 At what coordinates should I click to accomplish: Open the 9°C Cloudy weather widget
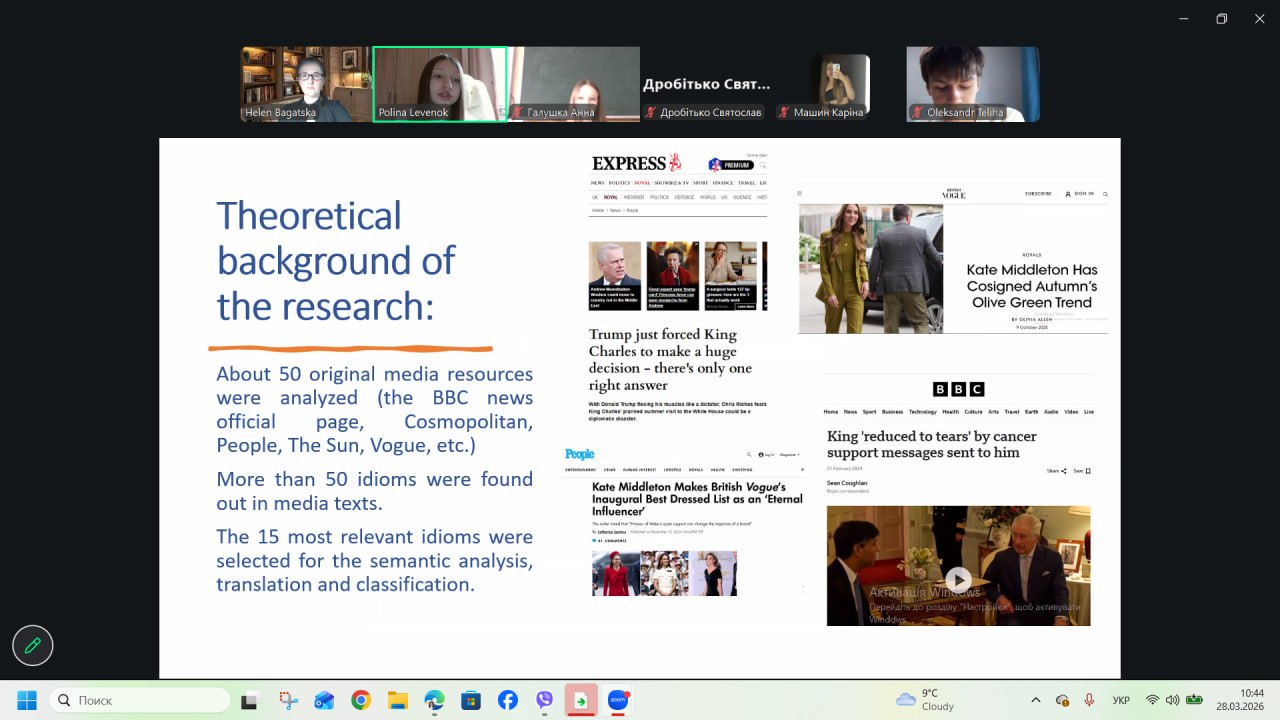coord(925,699)
